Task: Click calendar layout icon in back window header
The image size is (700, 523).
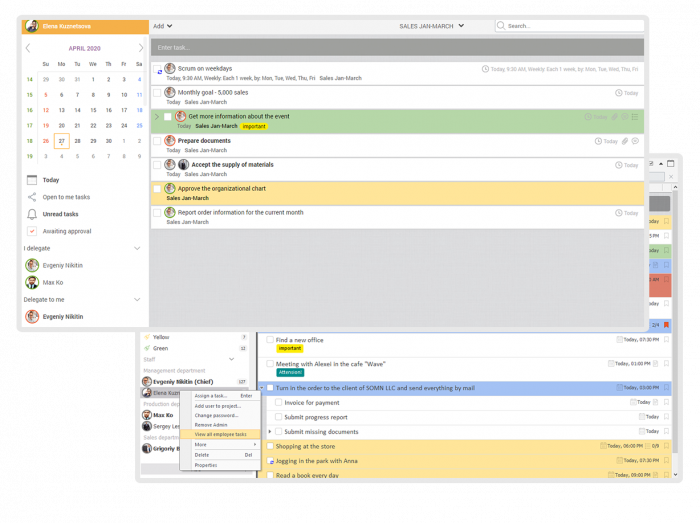Action: pos(671,163)
